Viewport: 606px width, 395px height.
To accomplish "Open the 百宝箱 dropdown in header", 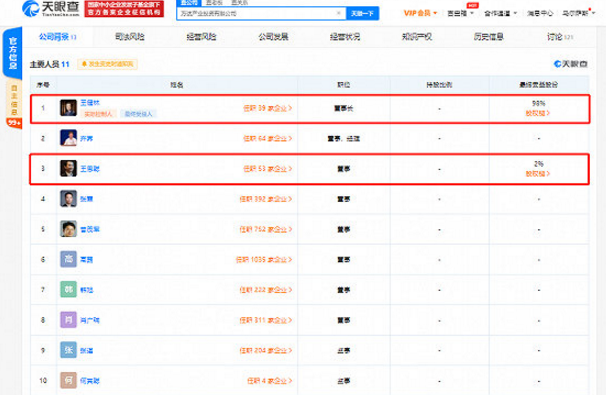I will 460,13.
